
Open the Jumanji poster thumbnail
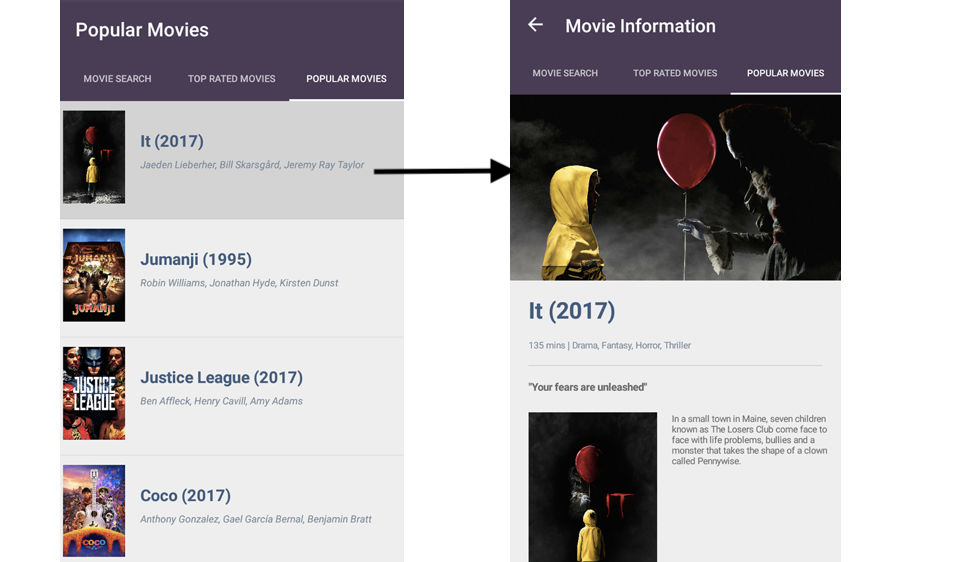tap(94, 275)
